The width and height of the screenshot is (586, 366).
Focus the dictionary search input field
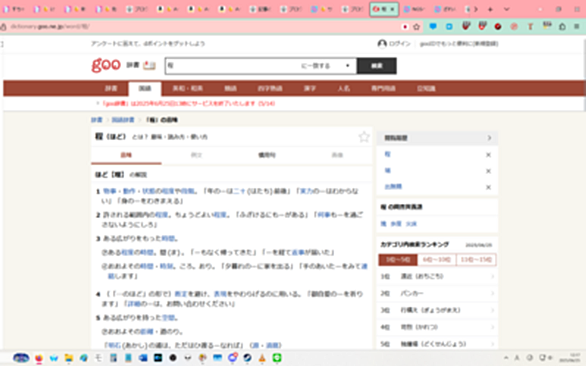232,66
